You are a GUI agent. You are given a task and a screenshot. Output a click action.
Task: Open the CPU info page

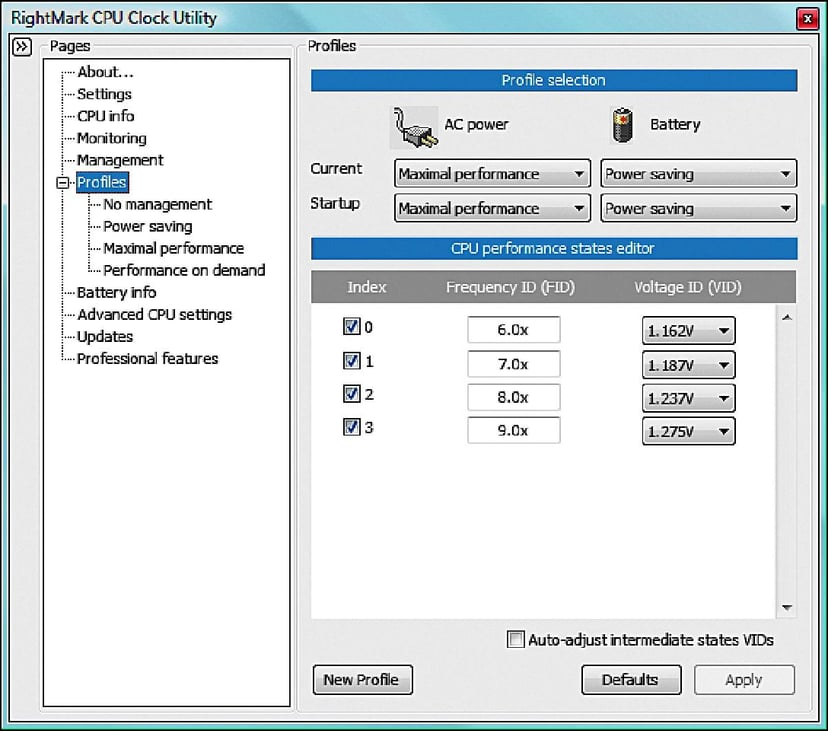click(x=105, y=116)
